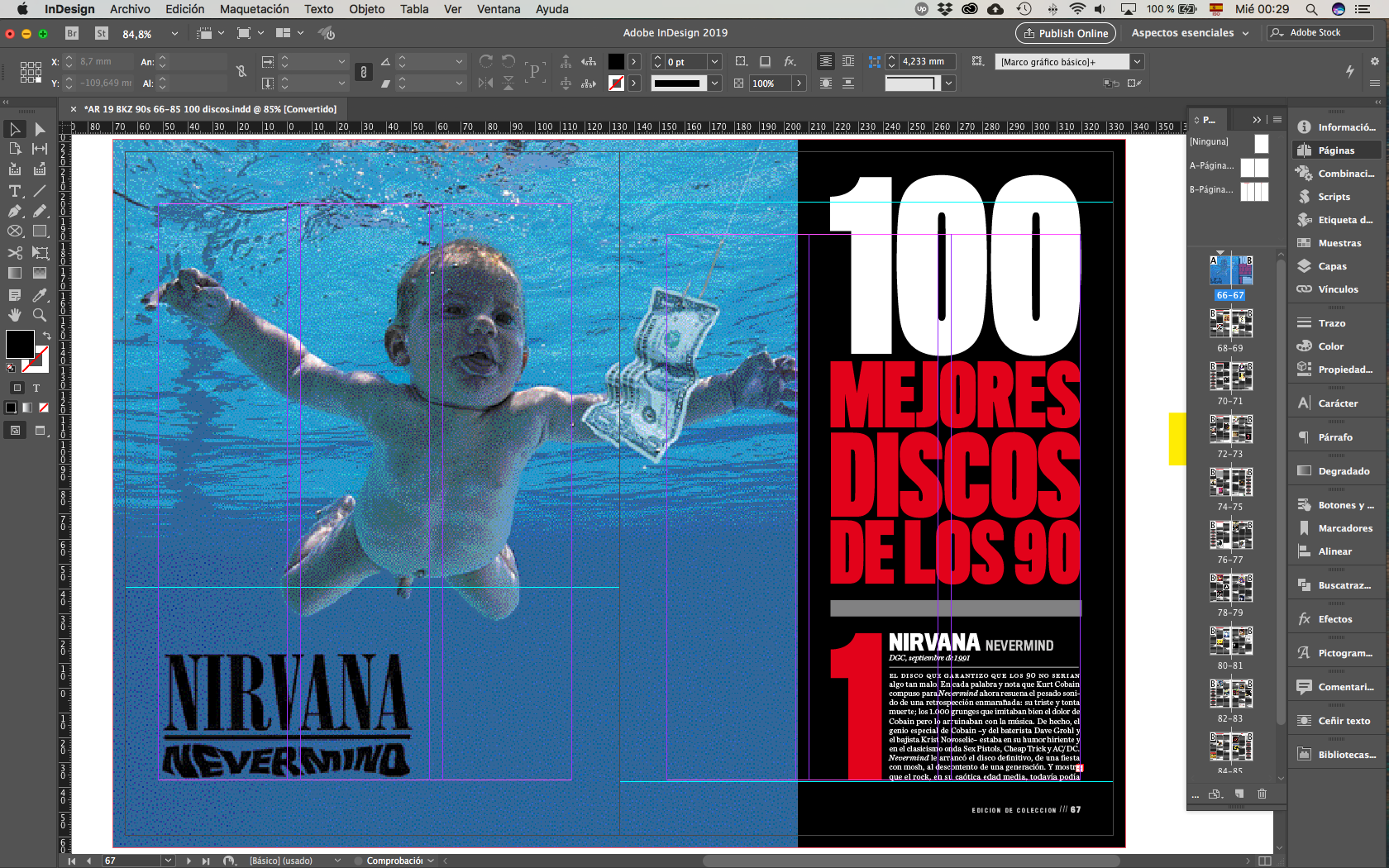Open corner shape dropdown
This screenshot has height=868, width=1389.
[x=949, y=83]
